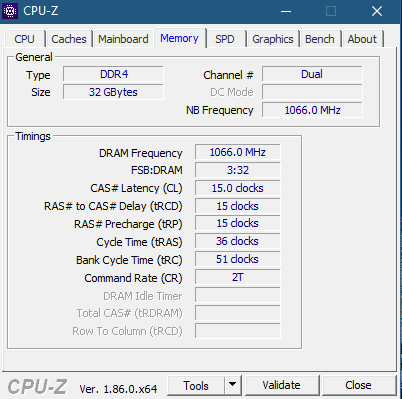402x399 pixels.
Task: Click the CPU-Z app icon in title bar
Action: (x=10, y=11)
